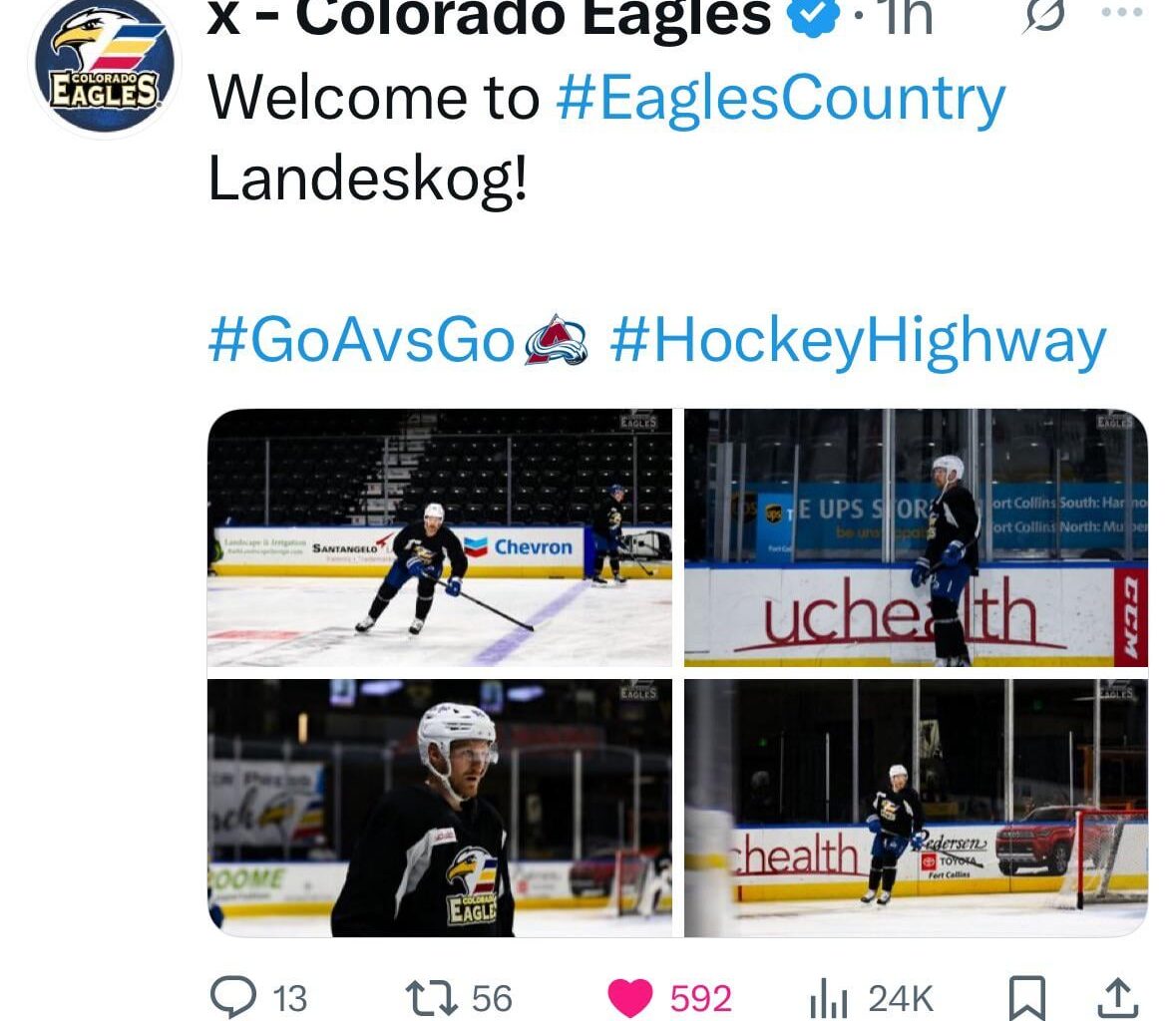The image size is (1176, 1021).
Task: View the uchealth boards photo
Action: 916,537
